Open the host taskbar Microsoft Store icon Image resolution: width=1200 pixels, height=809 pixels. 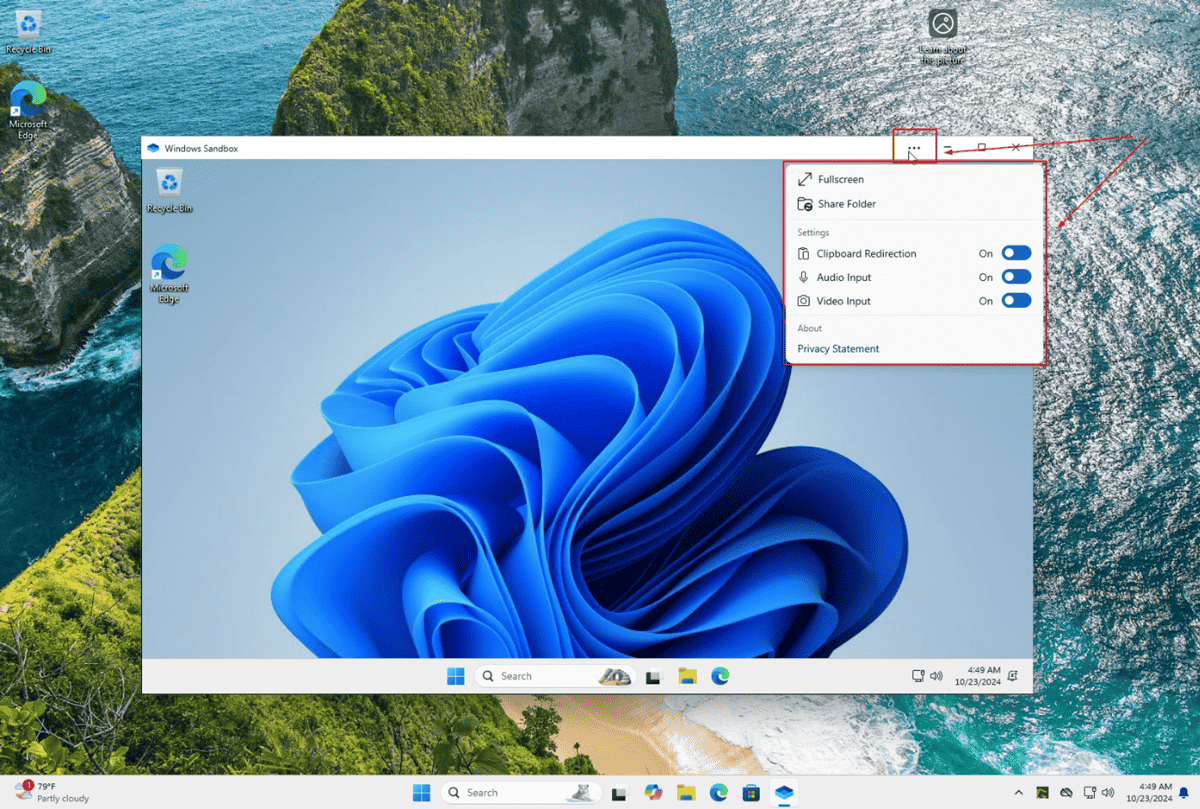(x=750, y=793)
